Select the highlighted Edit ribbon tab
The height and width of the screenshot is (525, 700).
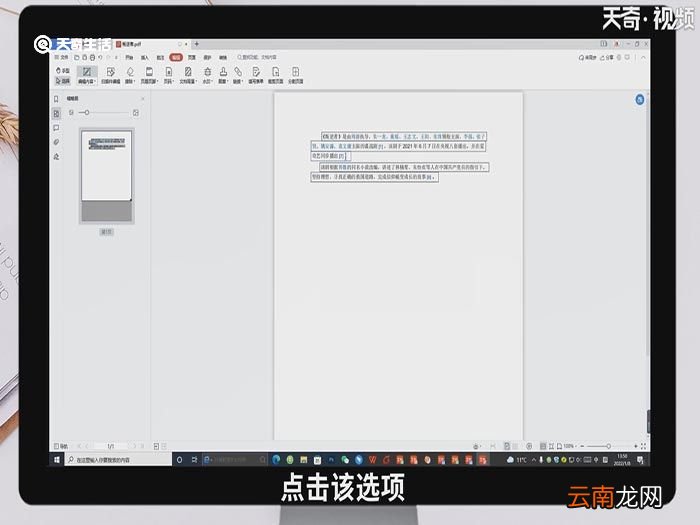click(176, 58)
